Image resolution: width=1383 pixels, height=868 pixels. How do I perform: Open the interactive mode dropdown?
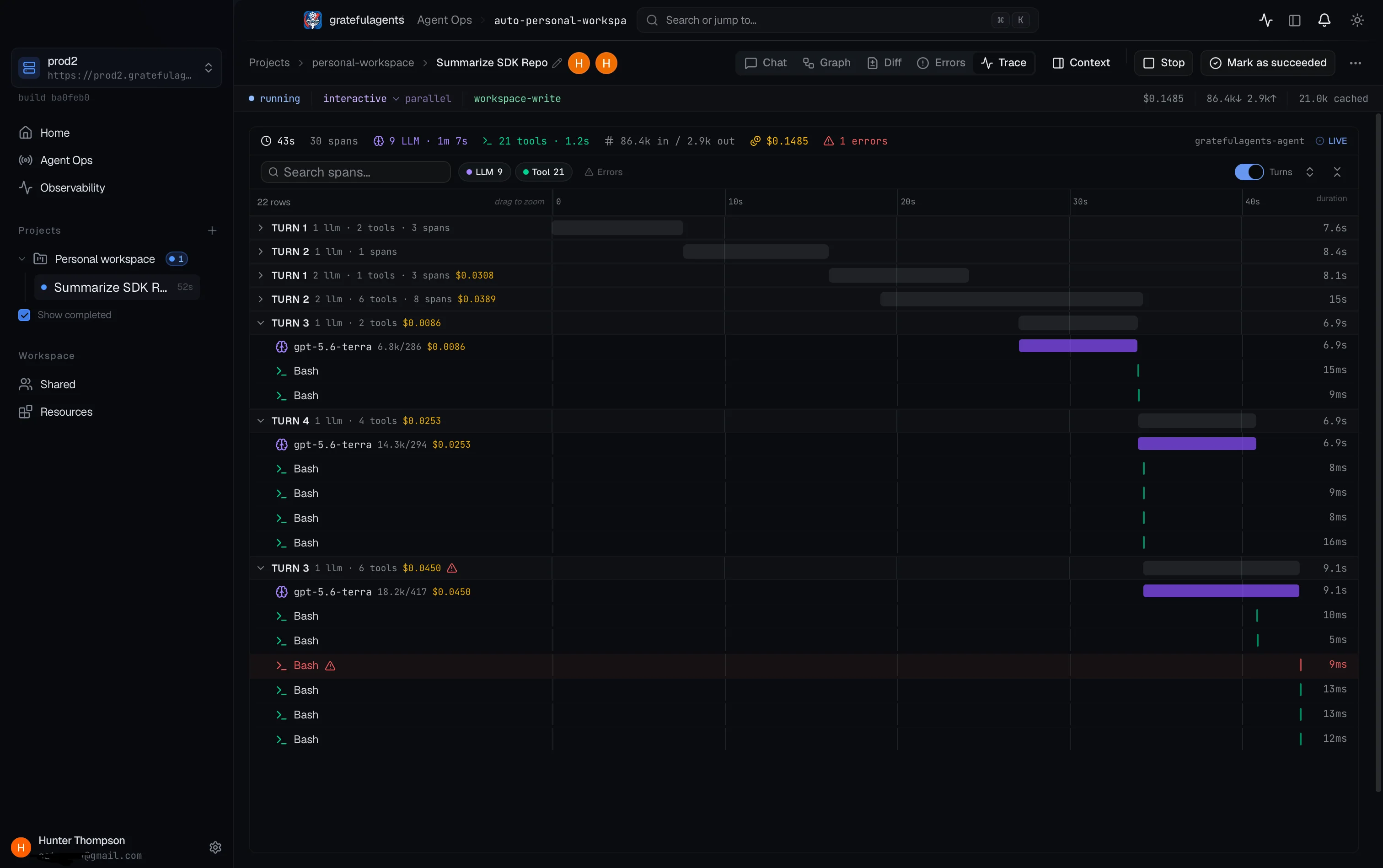(x=360, y=99)
